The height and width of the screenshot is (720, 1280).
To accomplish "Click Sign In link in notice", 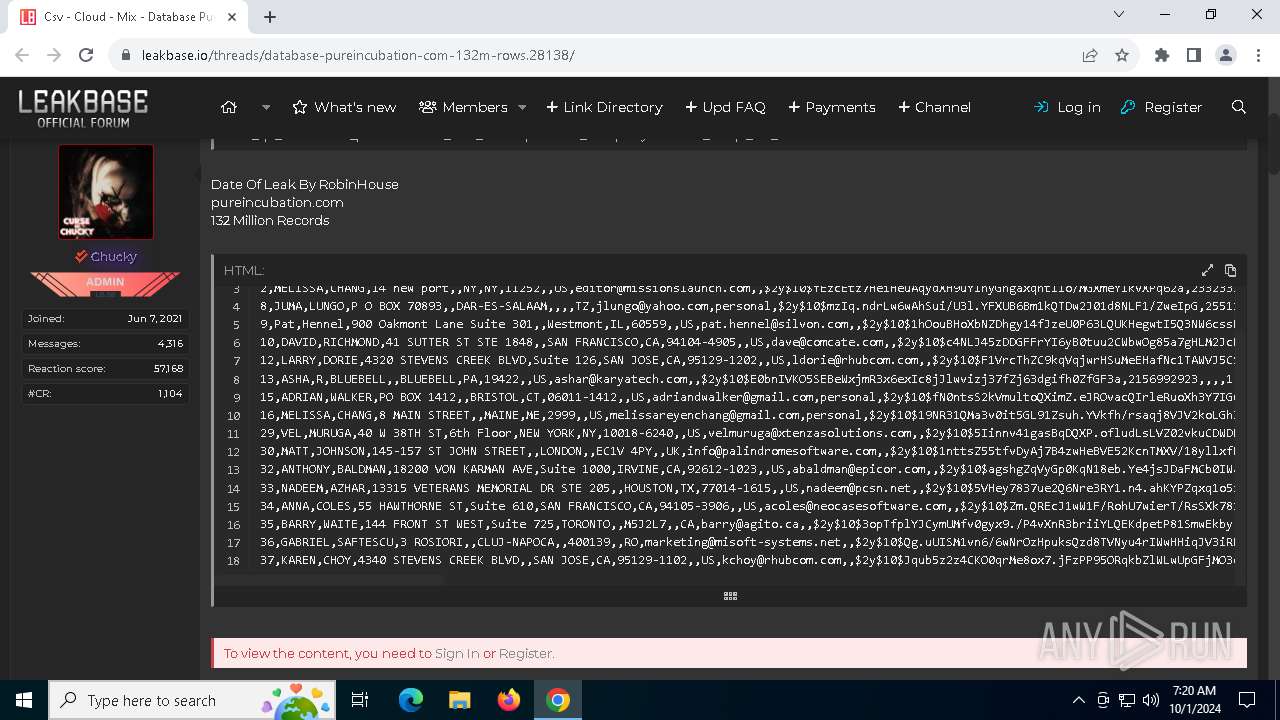I will coord(457,653).
